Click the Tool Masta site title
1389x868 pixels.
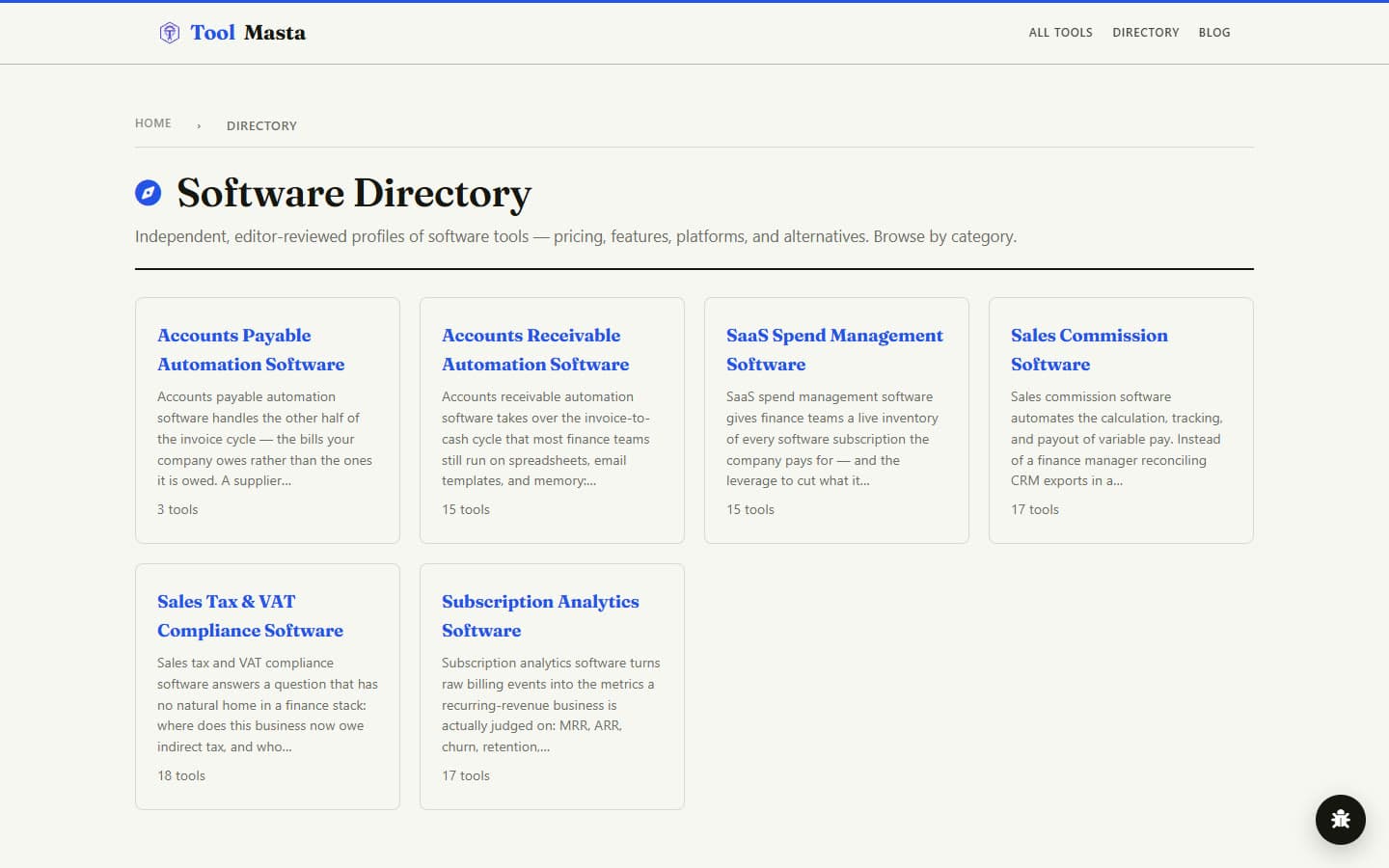point(248,33)
